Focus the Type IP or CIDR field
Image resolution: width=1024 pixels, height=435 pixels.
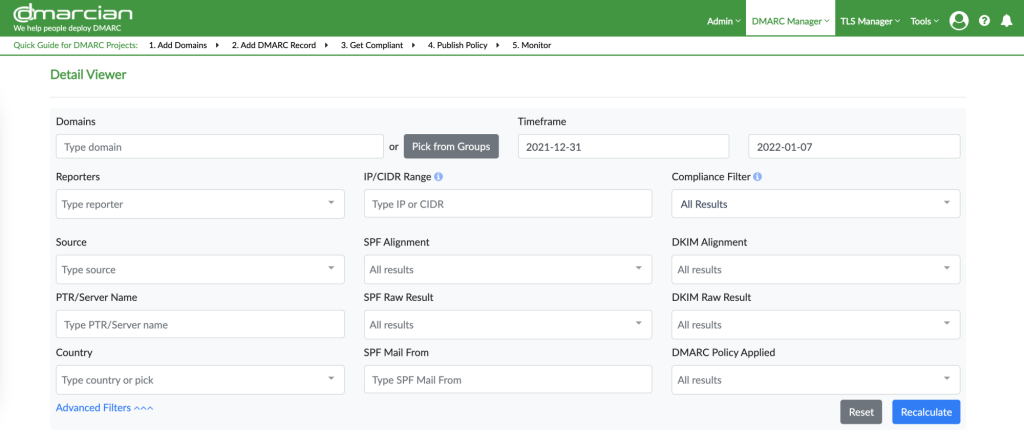508,204
